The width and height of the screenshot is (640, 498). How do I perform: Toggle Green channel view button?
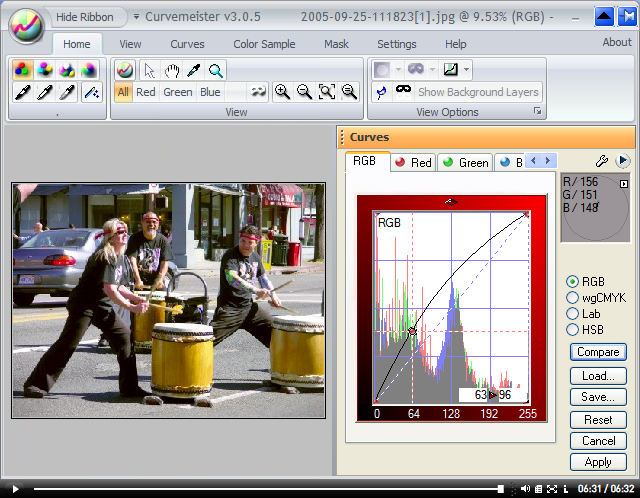click(178, 92)
